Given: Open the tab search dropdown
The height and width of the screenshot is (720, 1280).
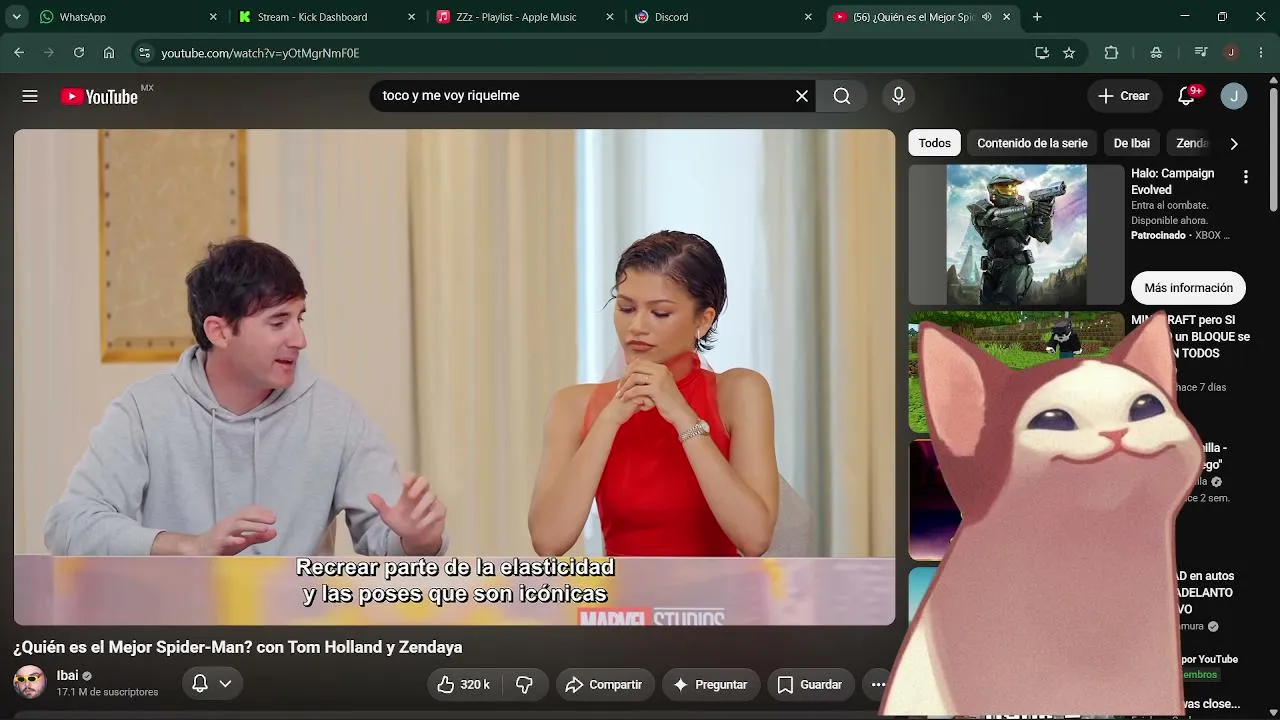Looking at the screenshot, I should point(17,17).
